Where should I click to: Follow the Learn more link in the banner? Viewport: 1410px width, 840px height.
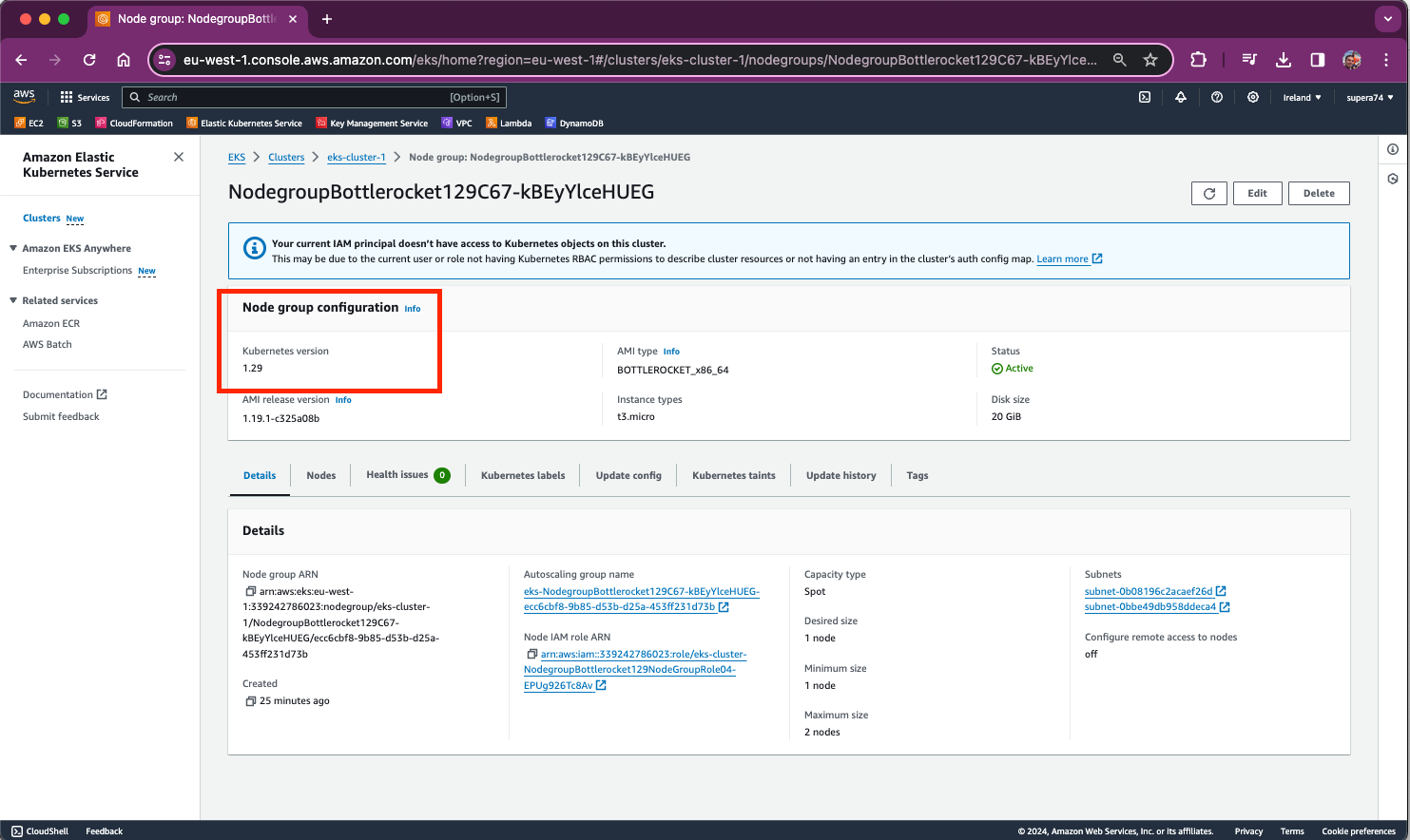pyautogui.click(x=1069, y=258)
